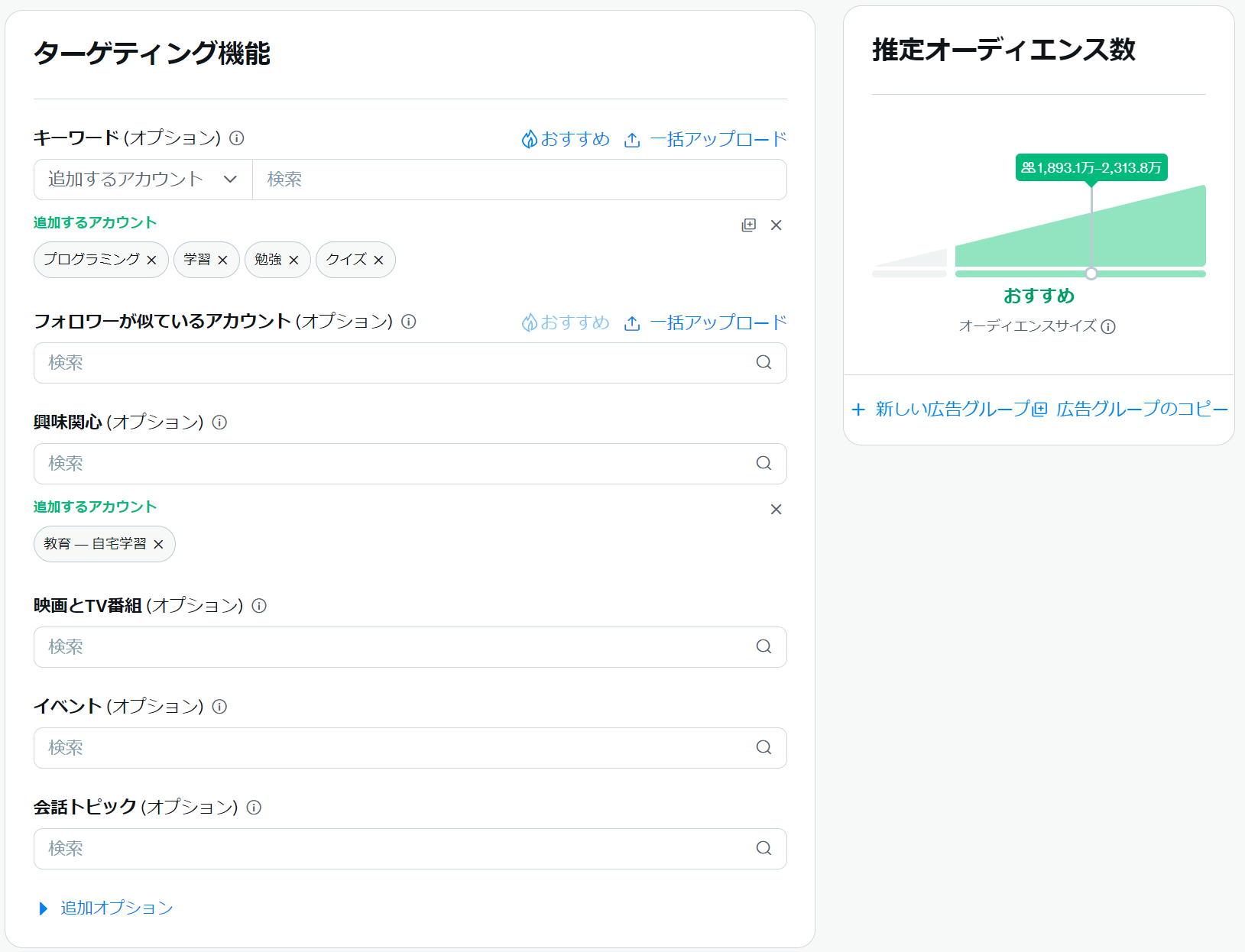Click magnifier icon in イベント search
This screenshot has height=952, width=1245.
click(764, 748)
